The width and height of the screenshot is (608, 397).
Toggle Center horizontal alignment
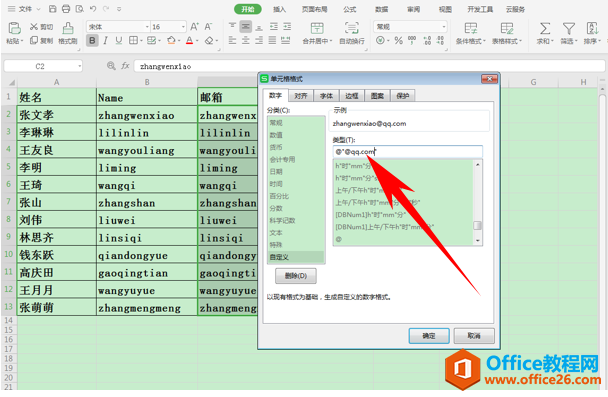click(245, 40)
